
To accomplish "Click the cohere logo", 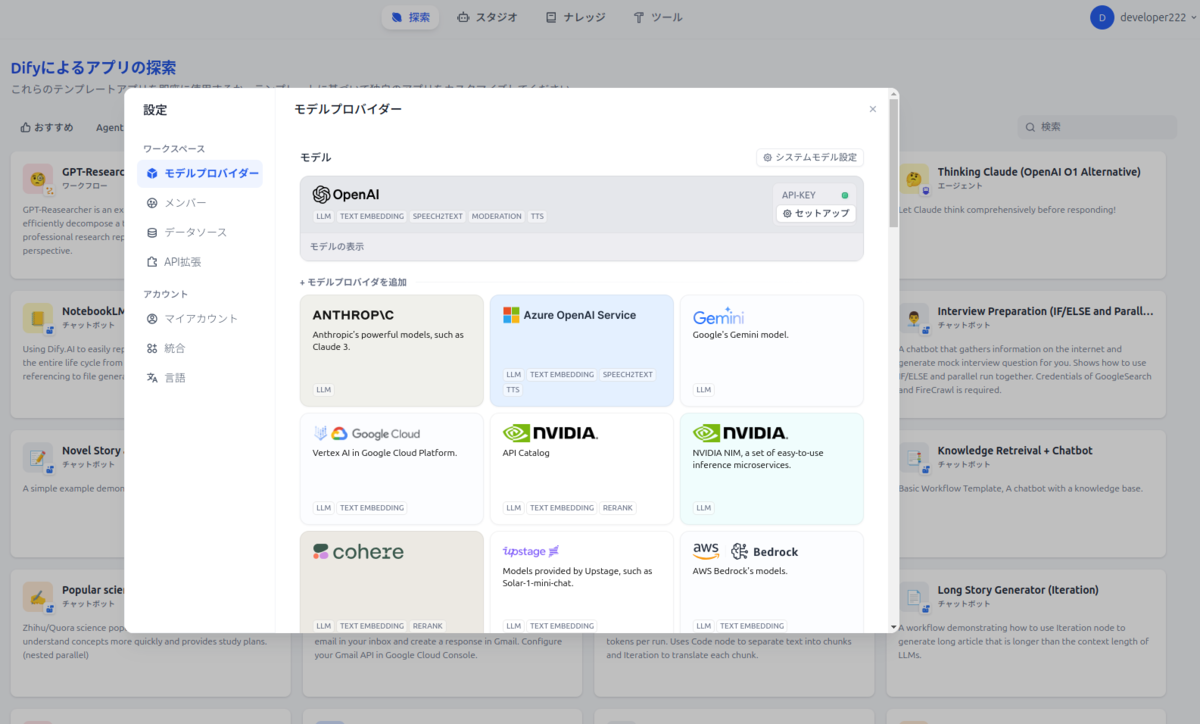I will coord(358,552).
